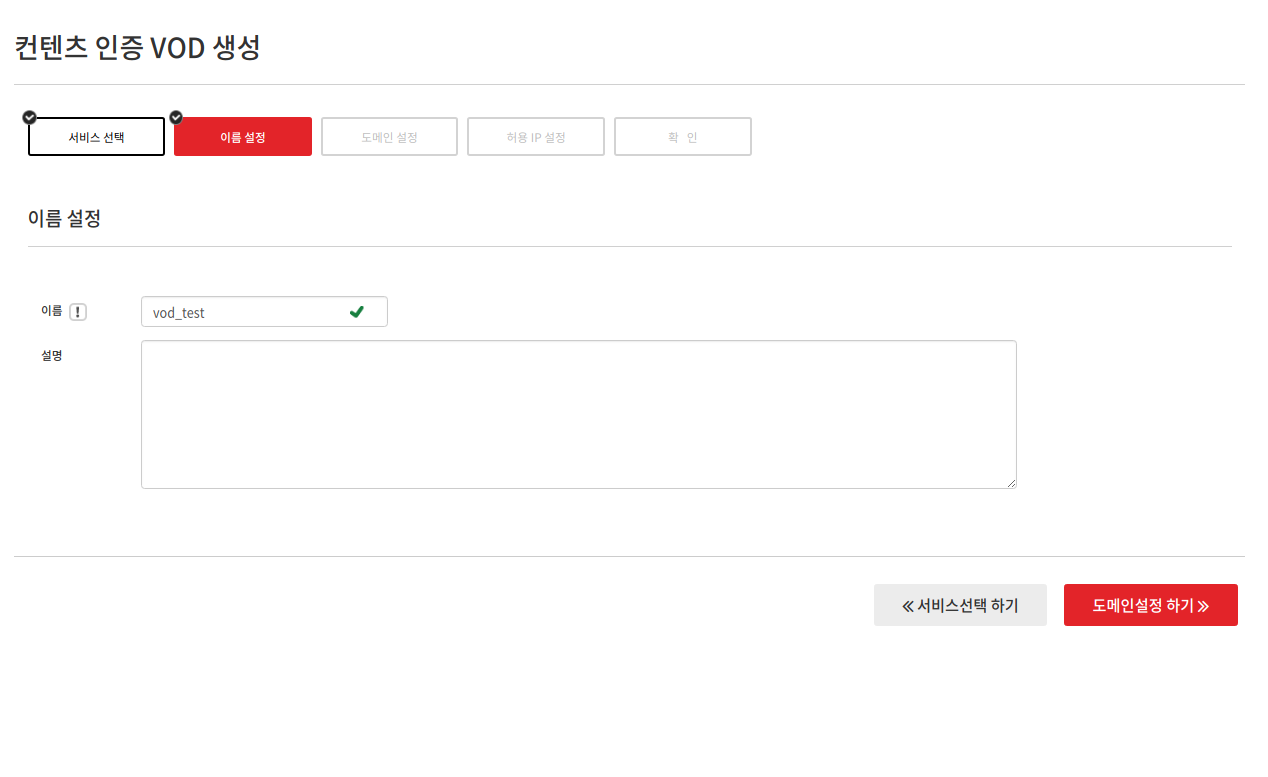Focus the 이름 input containing vod_test

click(264, 312)
